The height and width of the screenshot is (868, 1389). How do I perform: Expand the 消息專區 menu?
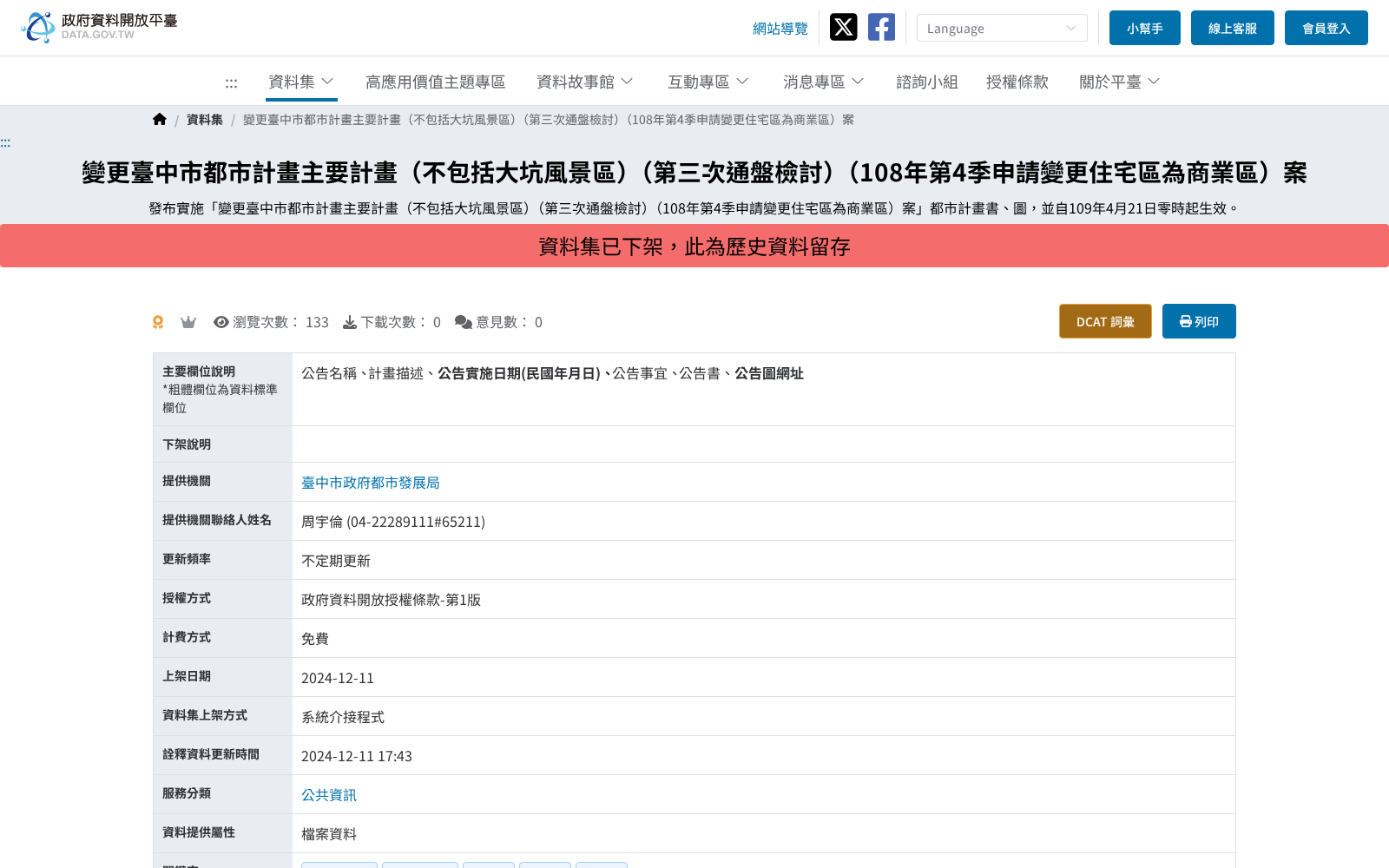[824, 82]
